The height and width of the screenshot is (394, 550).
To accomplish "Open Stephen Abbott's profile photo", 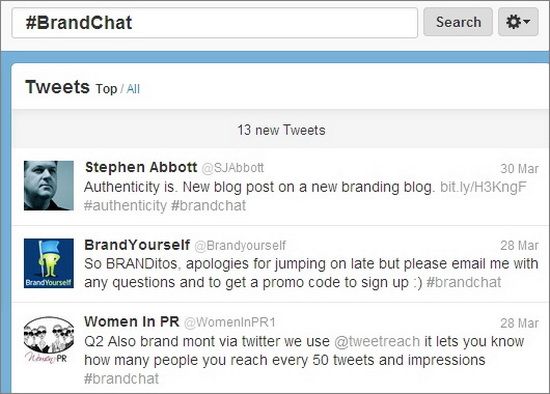I will pyautogui.click(x=49, y=186).
